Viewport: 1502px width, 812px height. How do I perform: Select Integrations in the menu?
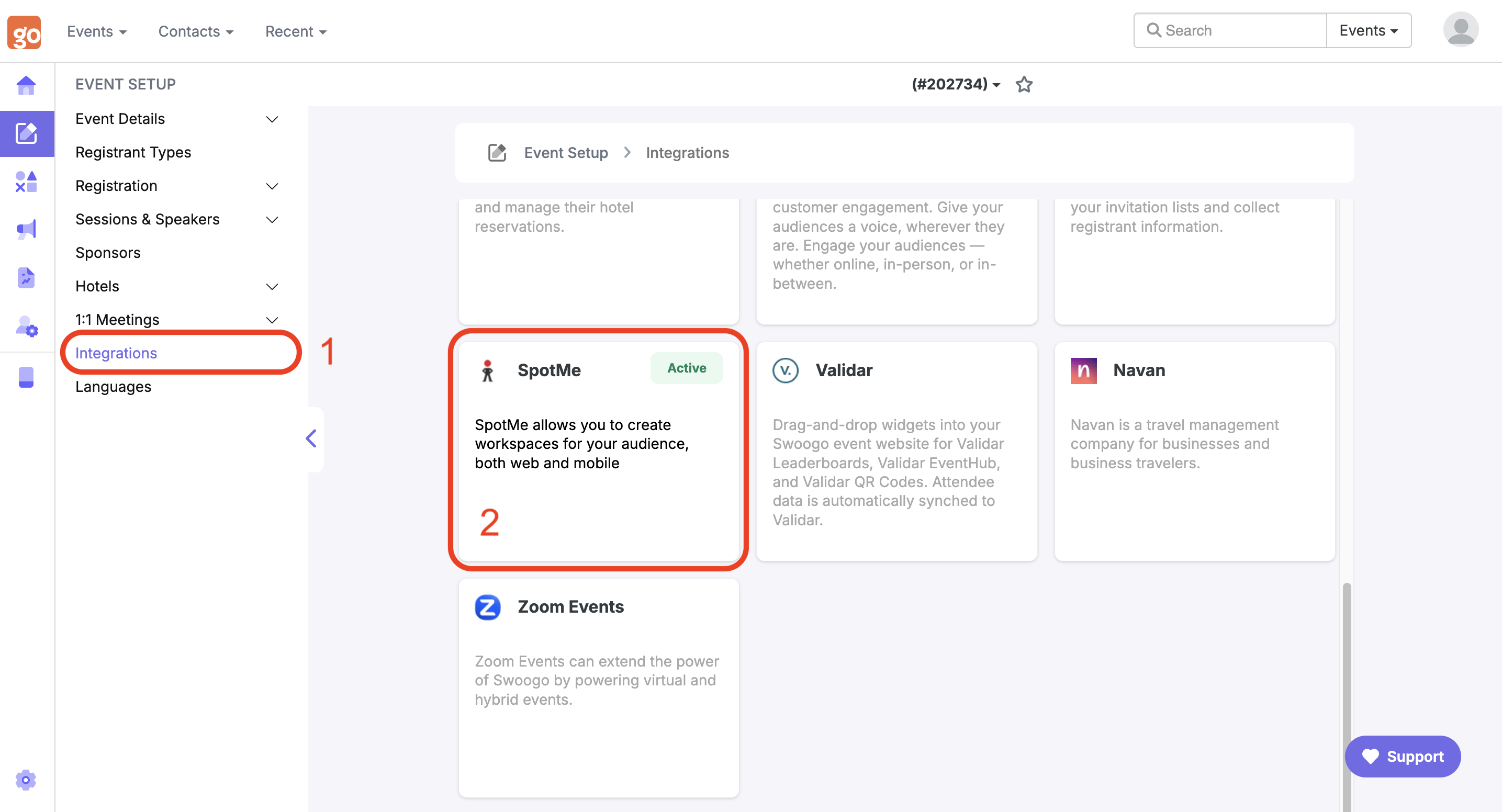point(116,353)
